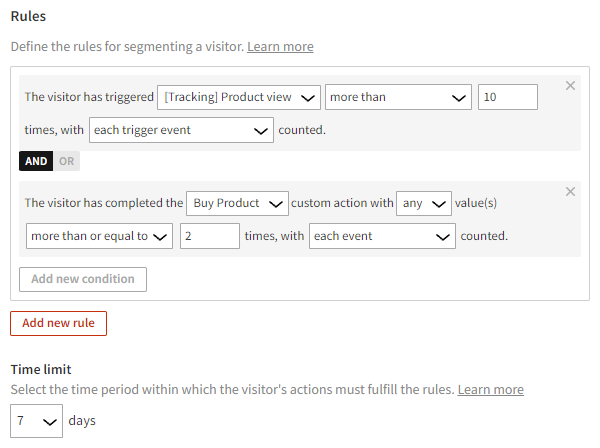This screenshot has width=600, height=448.
Task: Open the [Tracking] Product view dropdown
Action: click(240, 97)
